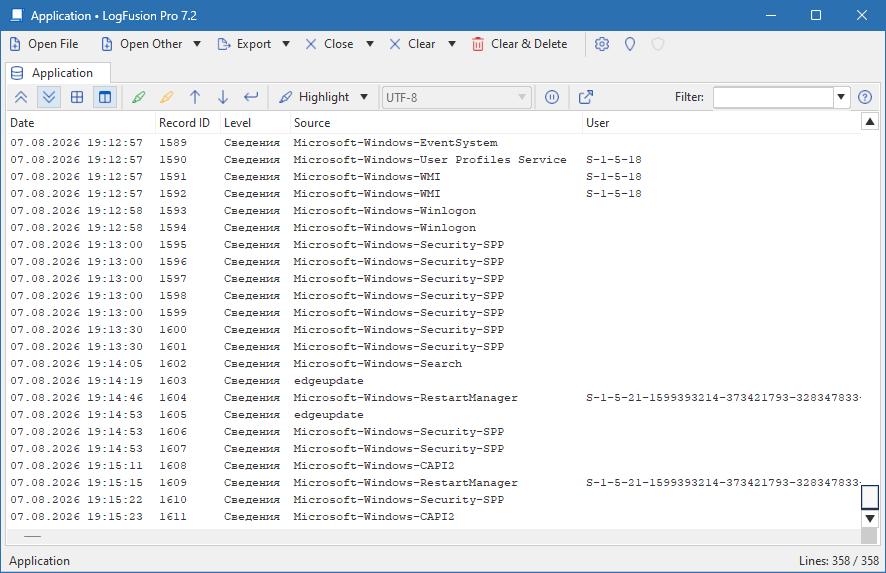The image size is (886, 573).
Task: Select record 1589 Microsoft-Windows-EventSystem row
Action: pos(433,143)
